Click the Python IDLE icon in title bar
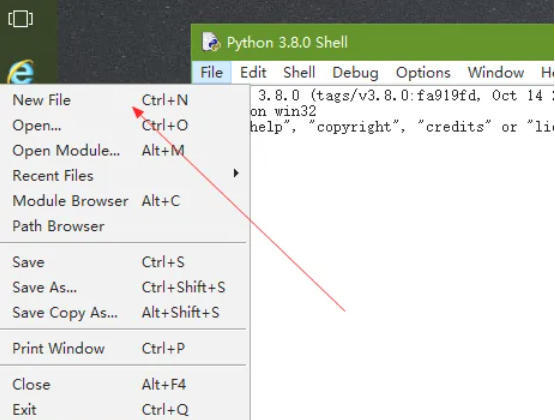Image resolution: width=555 pixels, height=420 pixels. point(211,42)
